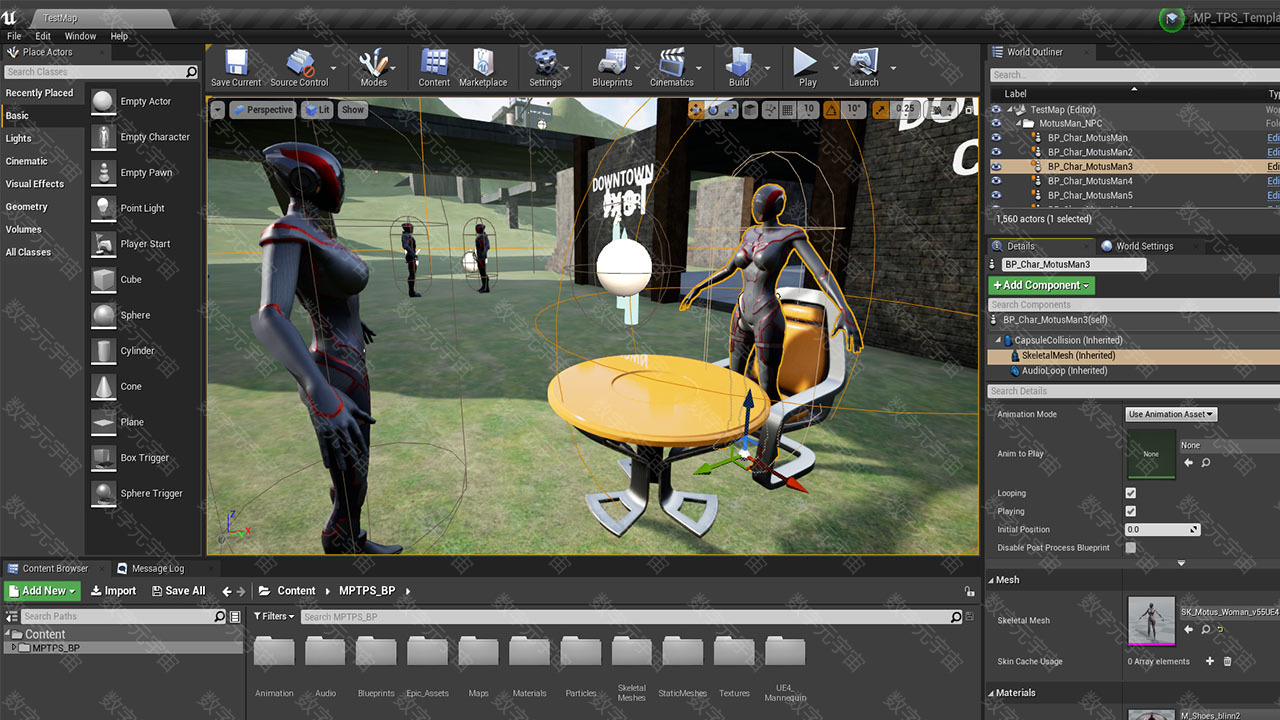Enable Disable Post Process Blueprint checkbox
Screen dimensions: 1280x720
click(1131, 548)
